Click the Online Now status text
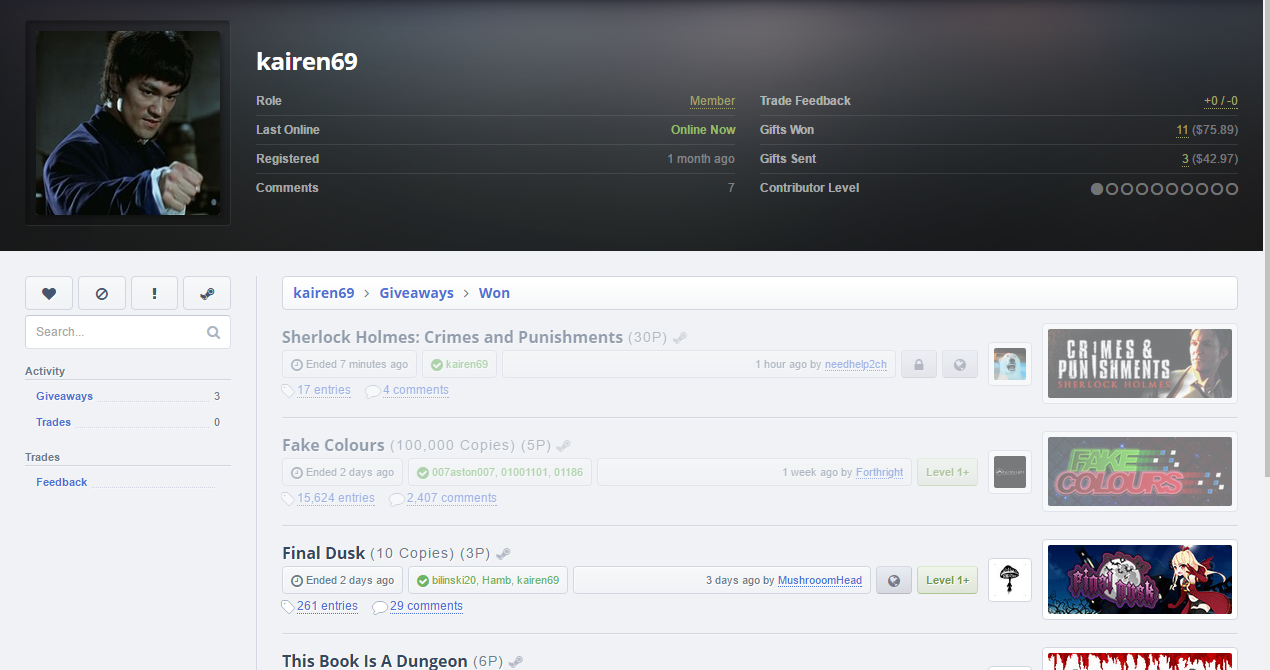Screen dimensions: 1270x670 tap(703, 130)
